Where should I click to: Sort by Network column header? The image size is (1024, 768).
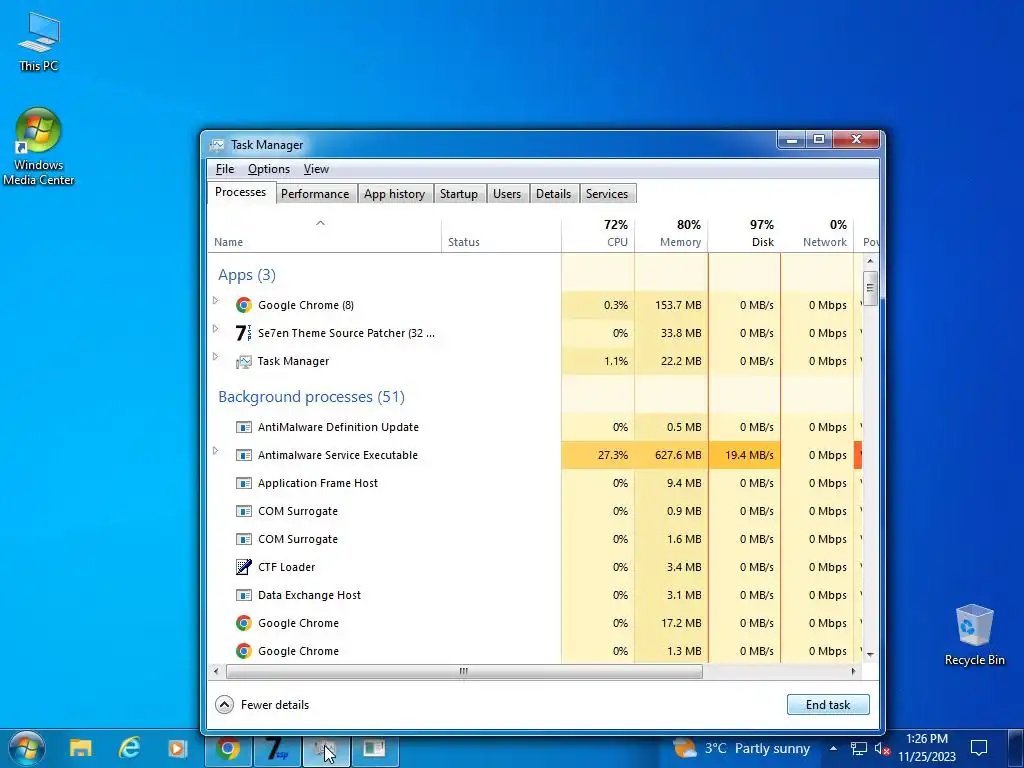tap(817, 234)
